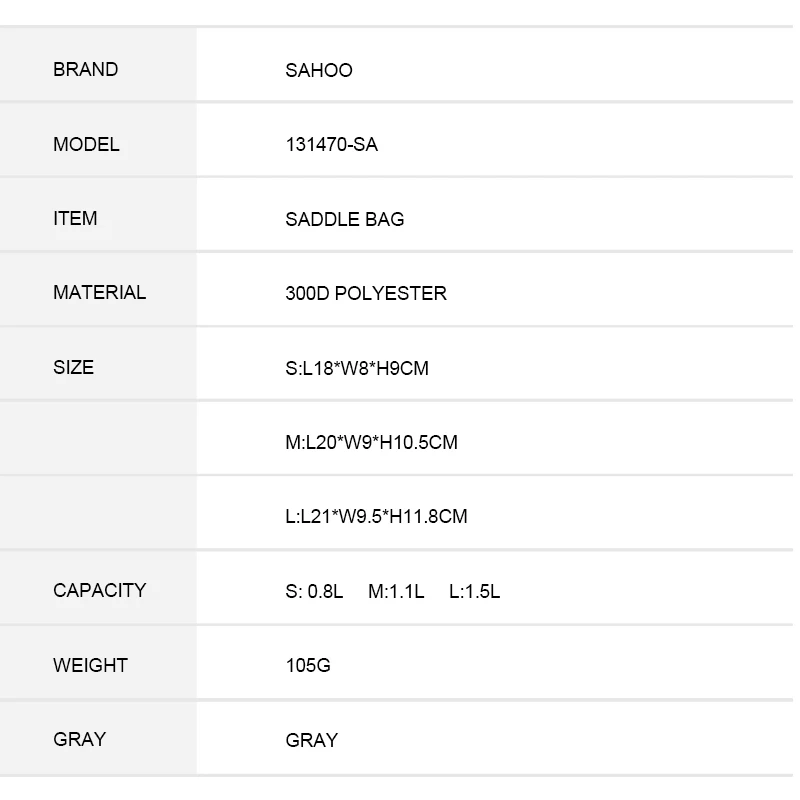Image resolution: width=800 pixels, height=800 pixels.
Task: Select the SADDLE BAG value
Action: pyautogui.click(x=345, y=220)
